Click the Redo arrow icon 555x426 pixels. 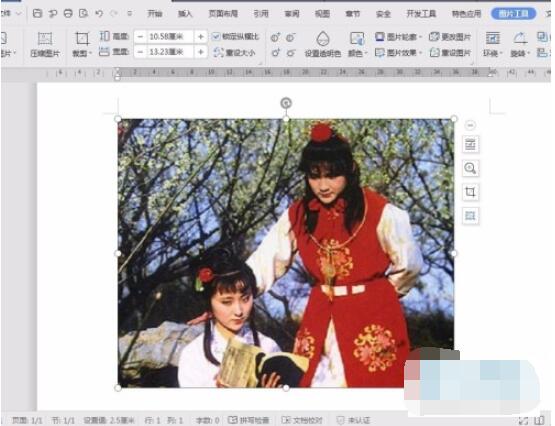coord(114,14)
